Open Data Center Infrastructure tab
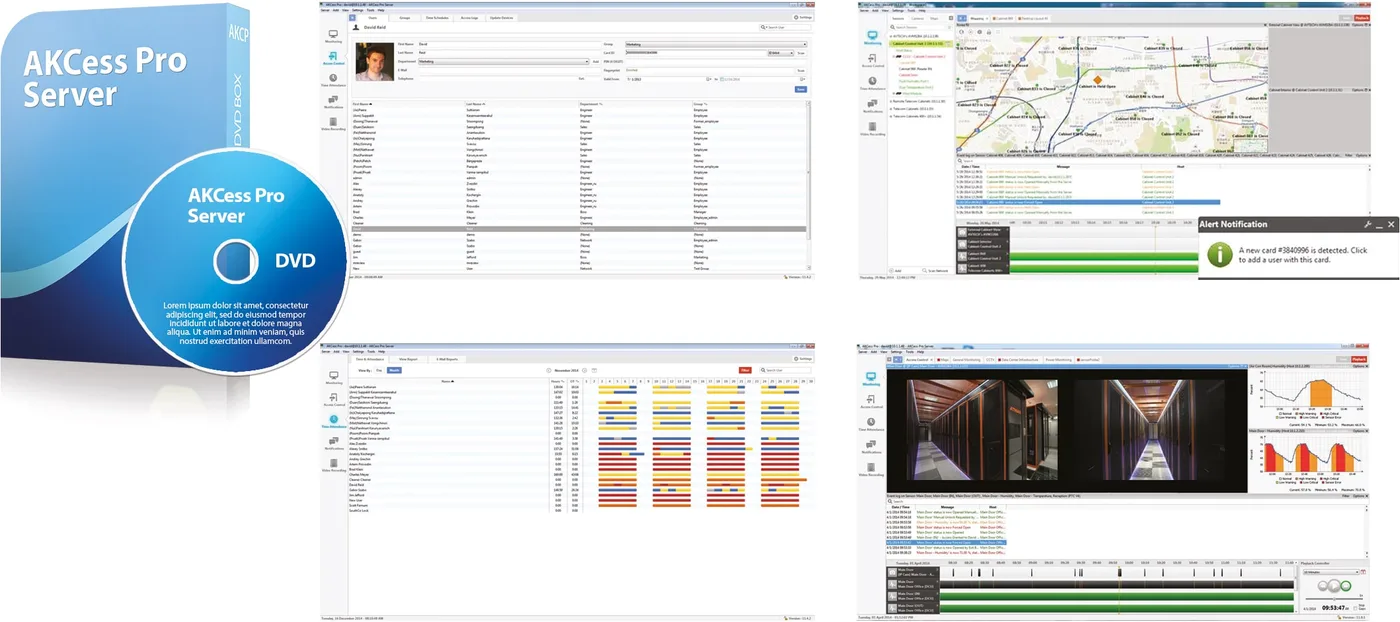 pos(1019,359)
